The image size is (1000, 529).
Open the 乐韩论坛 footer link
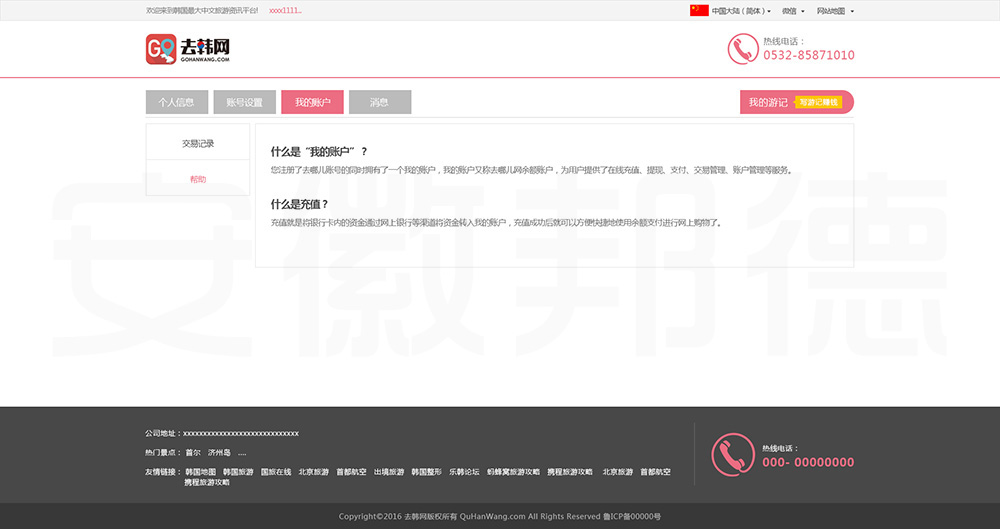(x=464, y=471)
